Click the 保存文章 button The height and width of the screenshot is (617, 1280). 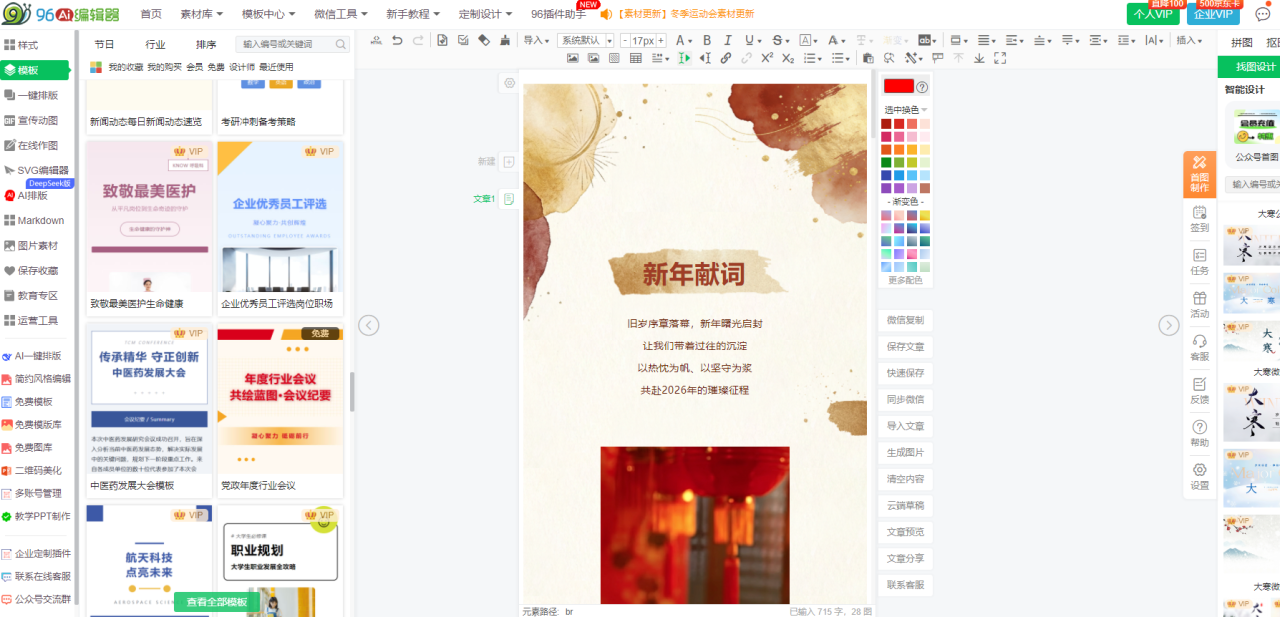click(x=905, y=346)
